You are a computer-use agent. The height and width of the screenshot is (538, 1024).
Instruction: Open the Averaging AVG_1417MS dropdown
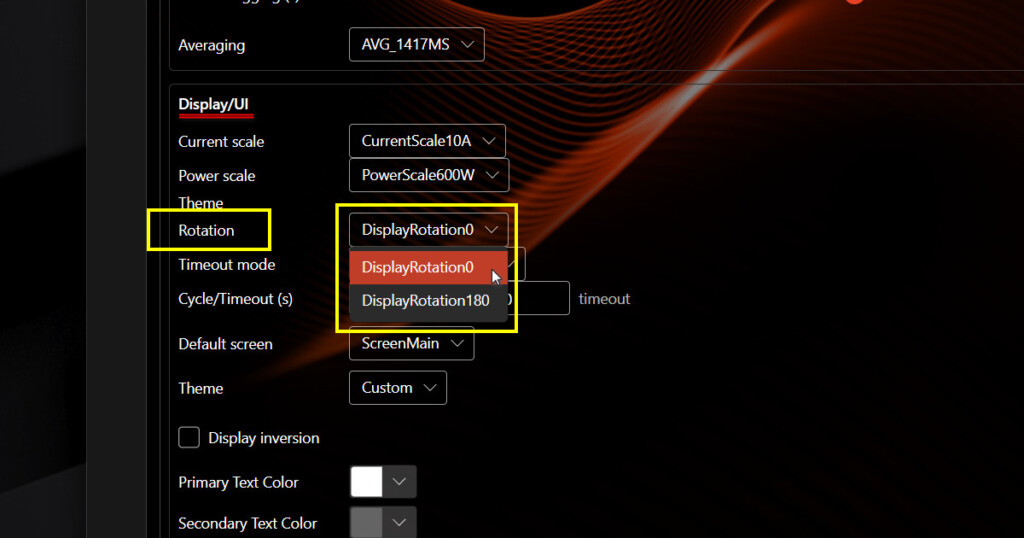coord(417,44)
